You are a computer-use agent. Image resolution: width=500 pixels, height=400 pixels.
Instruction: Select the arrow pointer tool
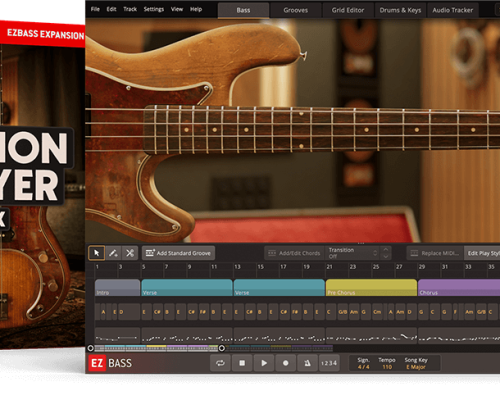[x=97, y=253]
